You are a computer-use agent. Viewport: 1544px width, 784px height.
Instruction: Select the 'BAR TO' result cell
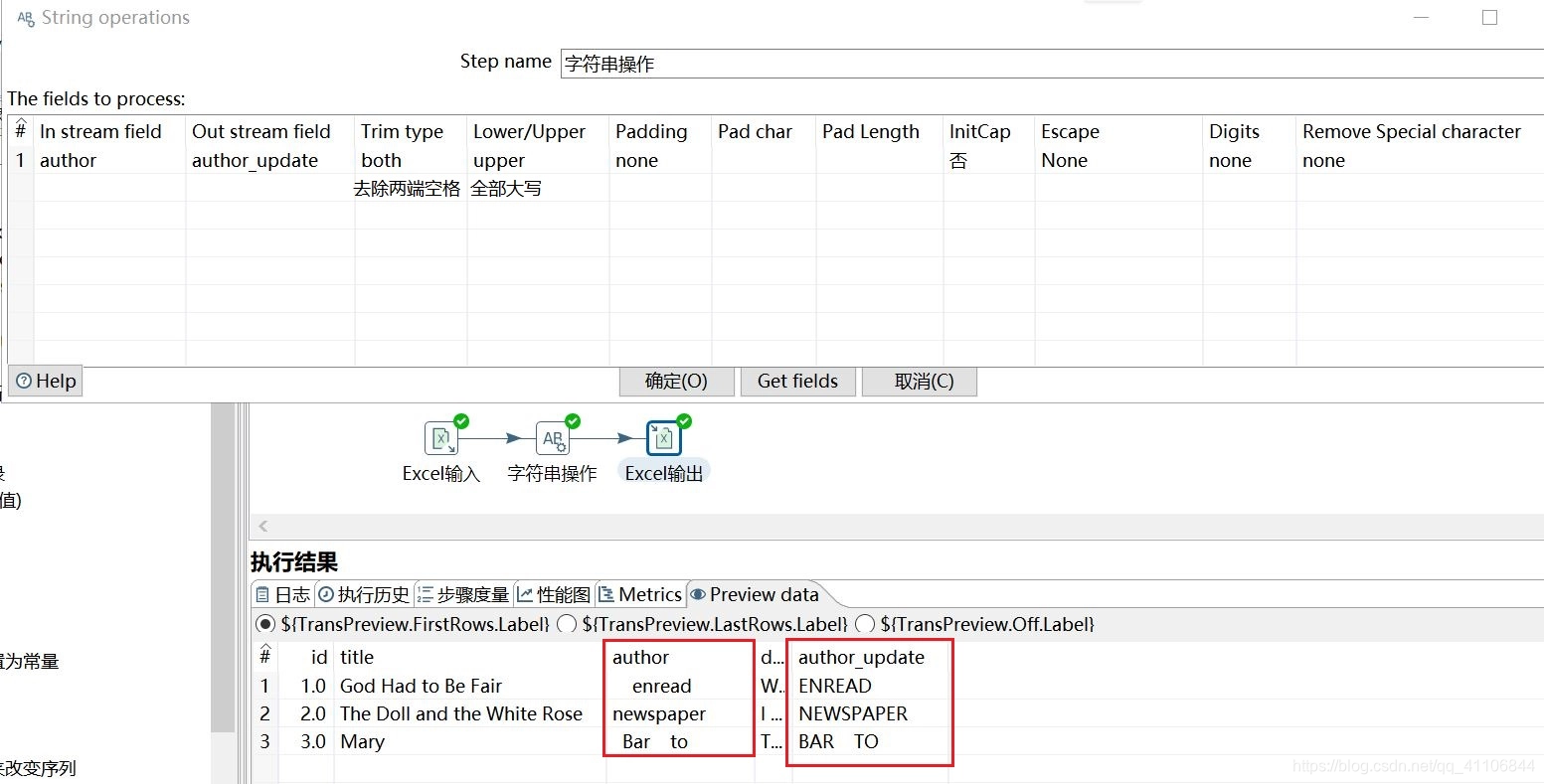point(872,741)
